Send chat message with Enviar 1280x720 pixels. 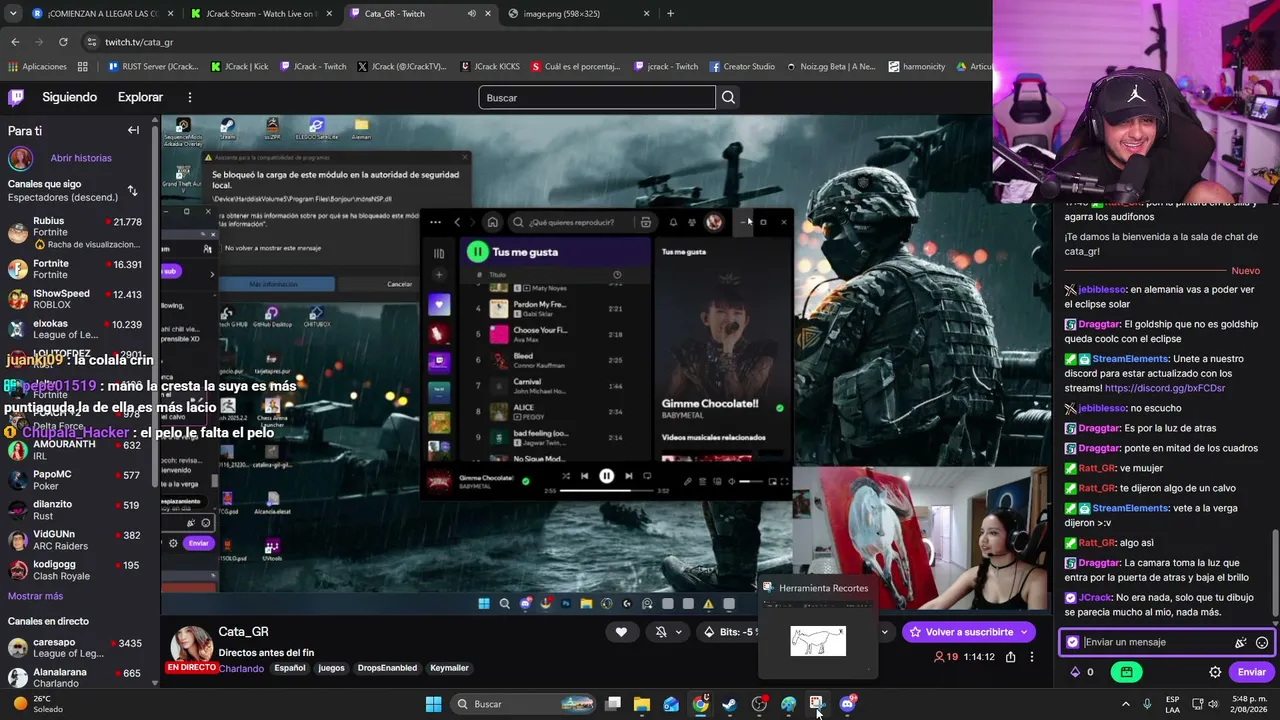[1251, 672]
